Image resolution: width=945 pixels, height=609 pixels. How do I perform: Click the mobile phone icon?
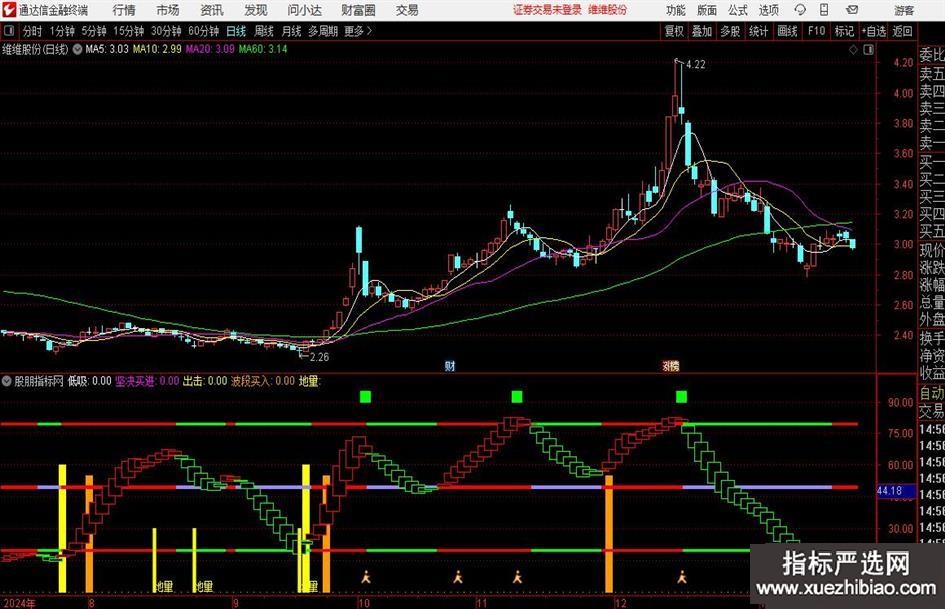(824, 10)
